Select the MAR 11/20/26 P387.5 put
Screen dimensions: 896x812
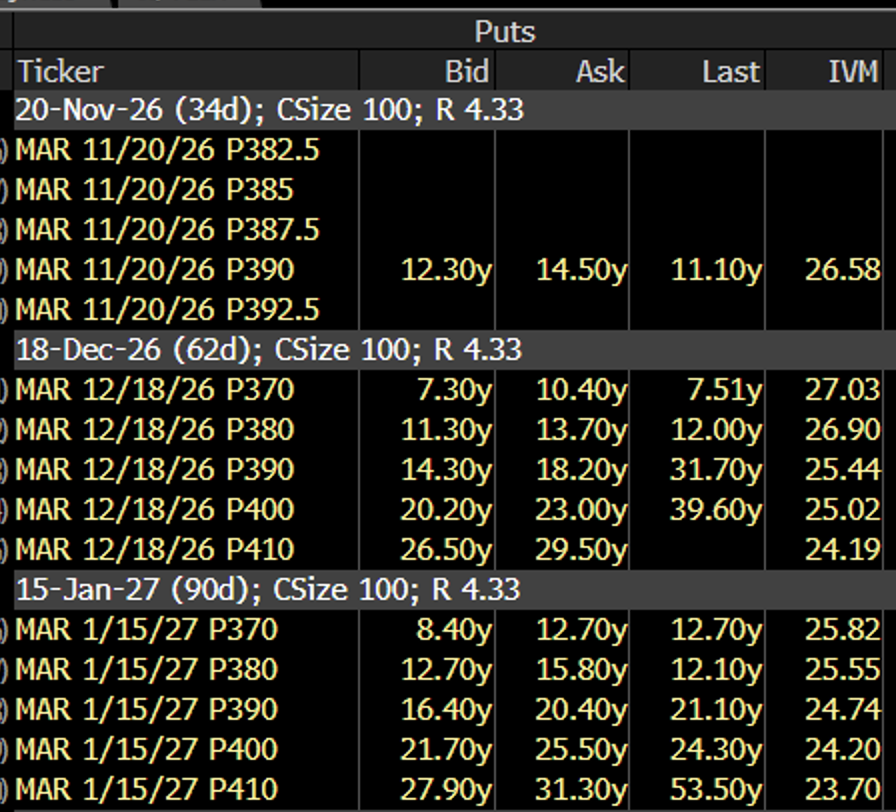click(x=167, y=230)
